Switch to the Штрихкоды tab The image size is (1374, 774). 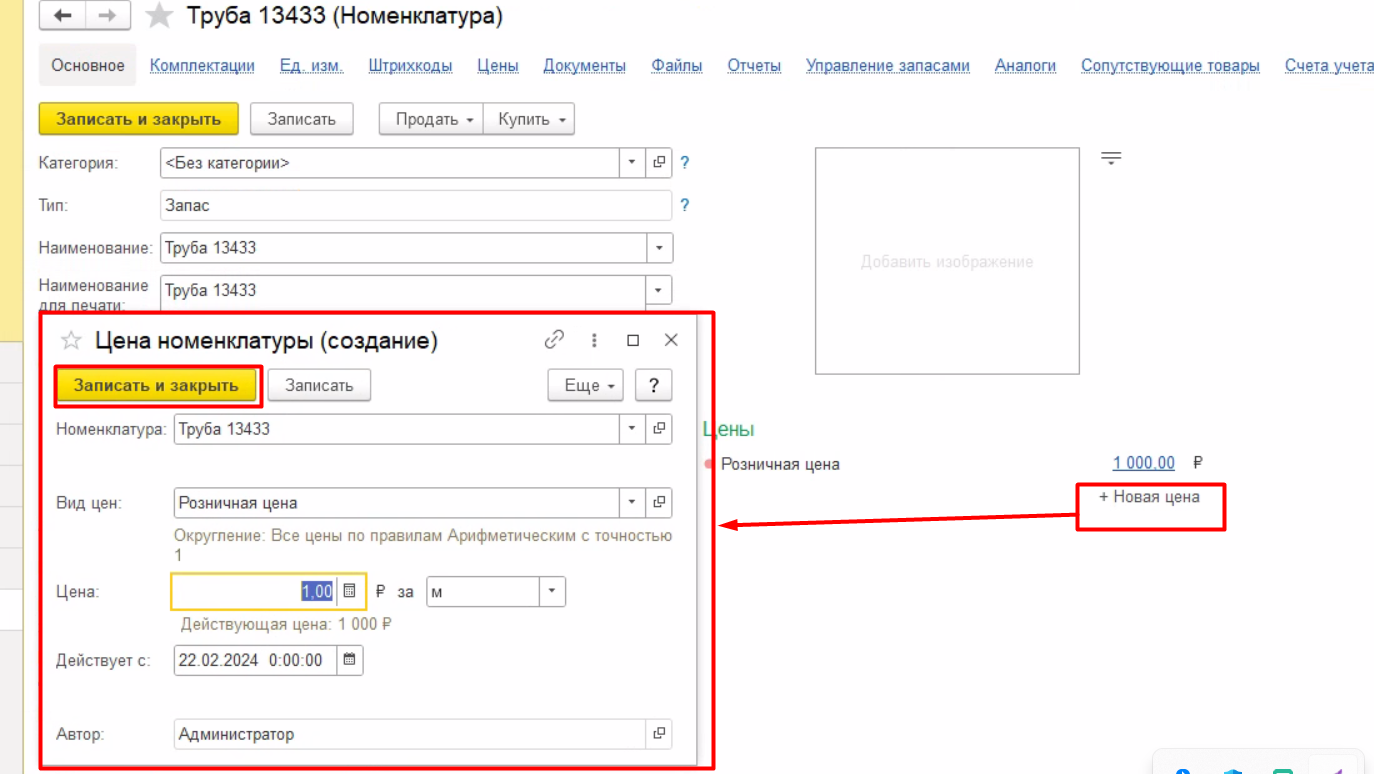point(410,66)
